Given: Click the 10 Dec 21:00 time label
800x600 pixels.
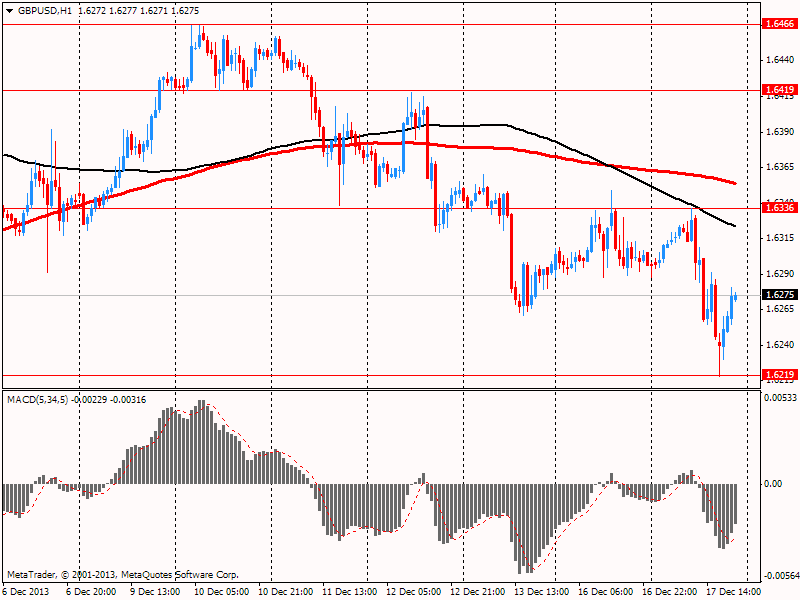Looking at the screenshot, I should [x=286, y=592].
